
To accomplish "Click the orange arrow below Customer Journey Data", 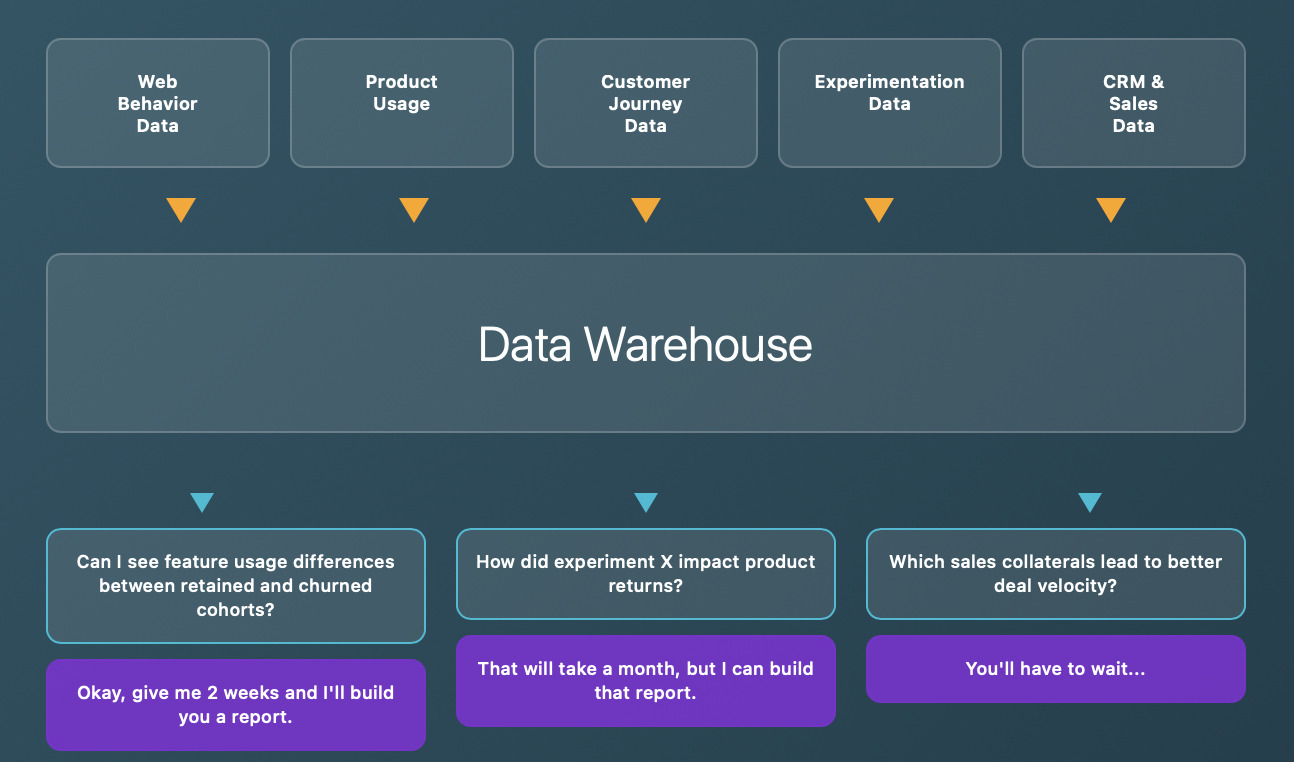I will (x=646, y=210).
